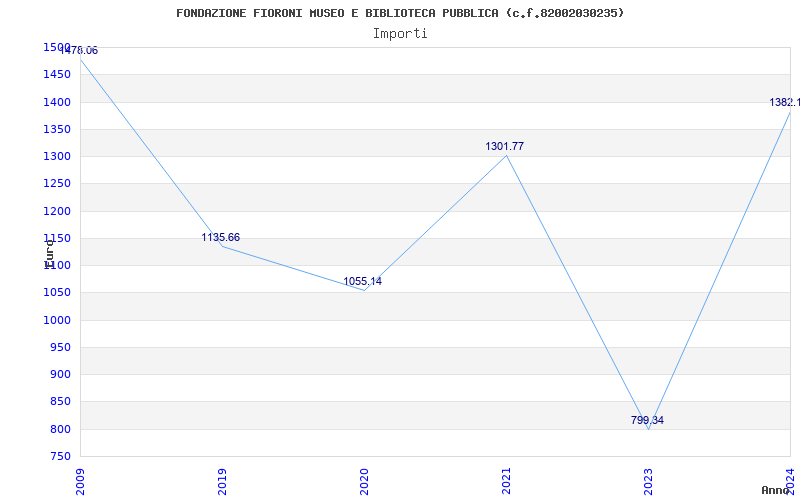800x500 pixels.
Task: Select the Importi subtitle
Action: click(x=400, y=34)
